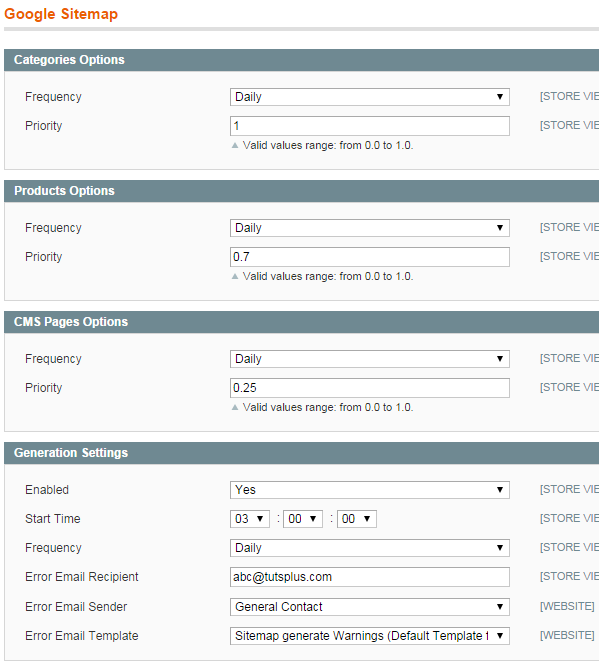
Task: Open the Generation Settings Frequency dropdown
Action: pyautogui.click(x=369, y=548)
